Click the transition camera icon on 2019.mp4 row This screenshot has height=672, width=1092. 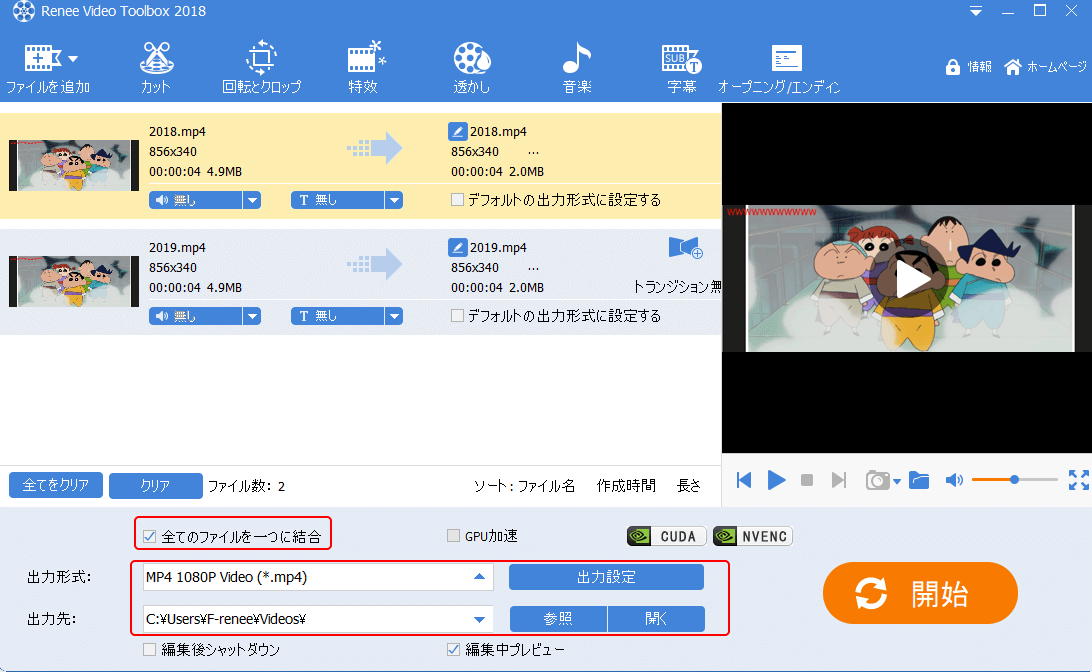[x=685, y=247]
